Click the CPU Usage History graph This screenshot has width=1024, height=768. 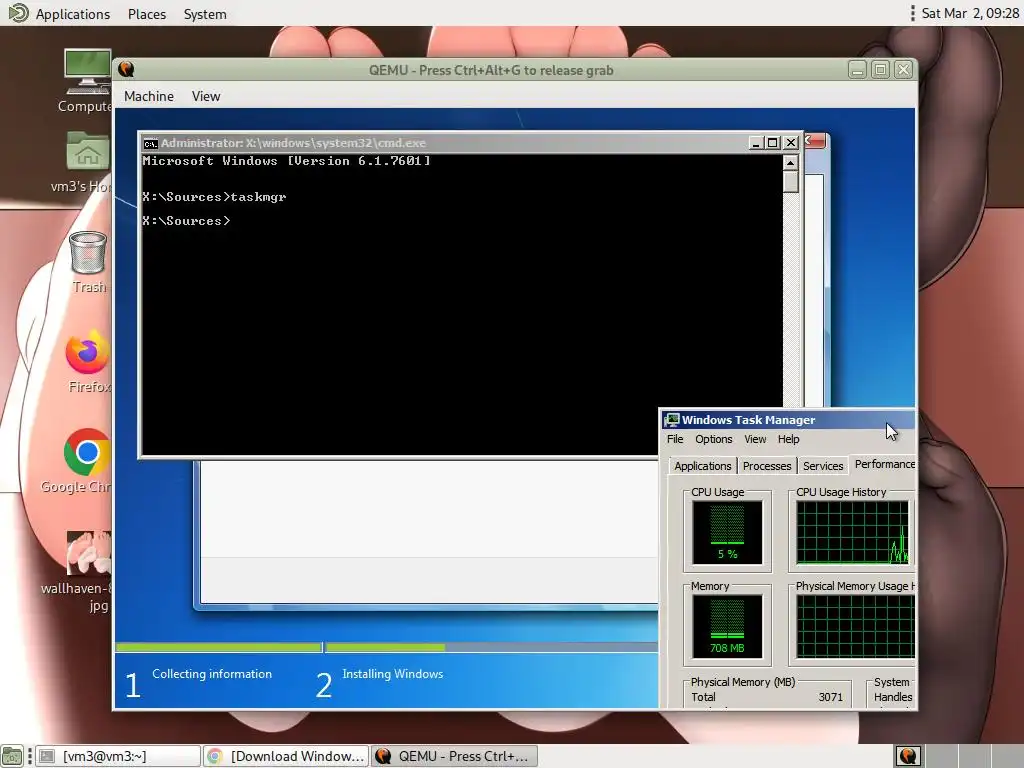(852, 532)
